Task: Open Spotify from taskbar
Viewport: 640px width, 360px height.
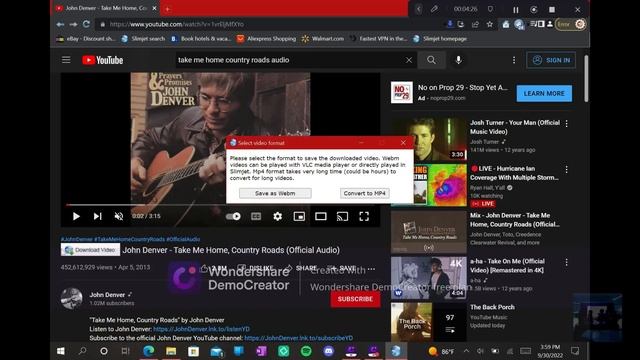Action: point(306,351)
